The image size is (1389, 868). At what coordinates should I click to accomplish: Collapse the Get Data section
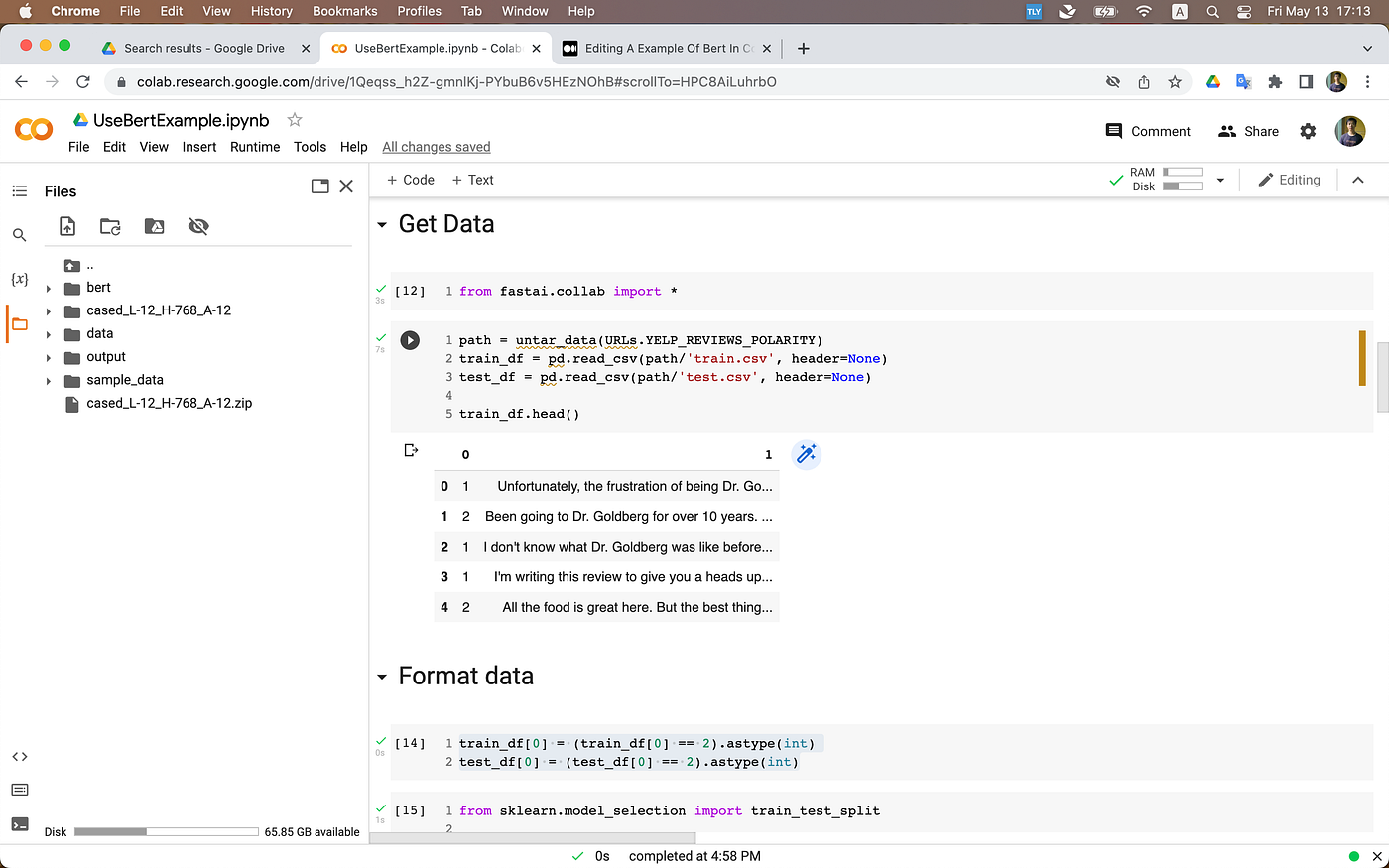point(382,224)
